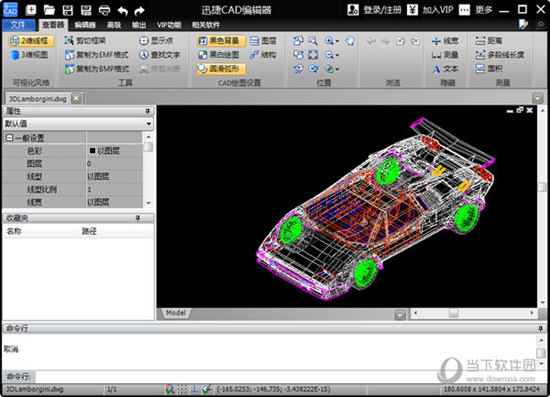Open the layout tab list dropdown arrow
Viewport: 550px width, 397px height.
click(400, 315)
